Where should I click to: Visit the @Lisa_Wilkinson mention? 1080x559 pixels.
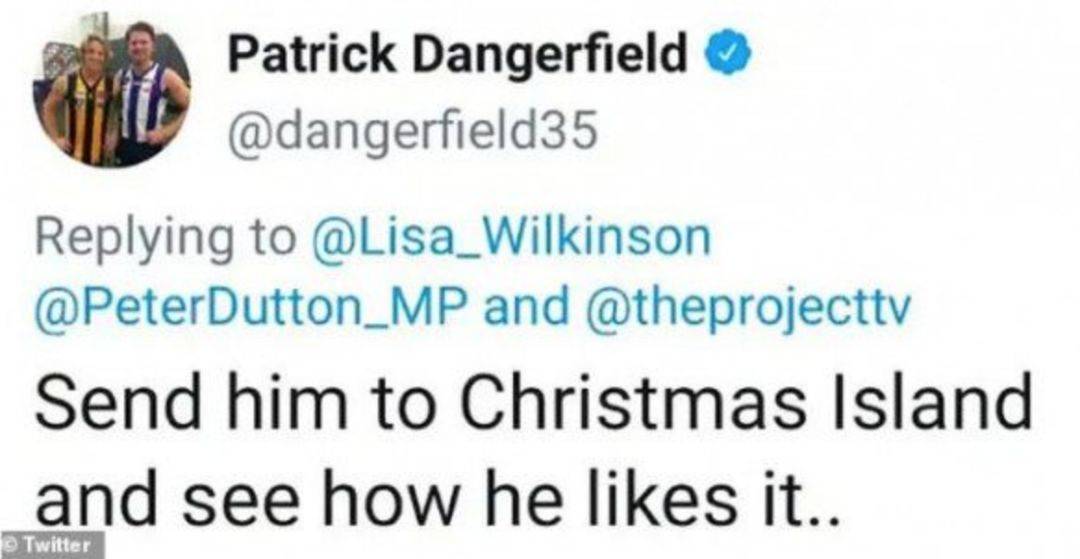tap(511, 236)
